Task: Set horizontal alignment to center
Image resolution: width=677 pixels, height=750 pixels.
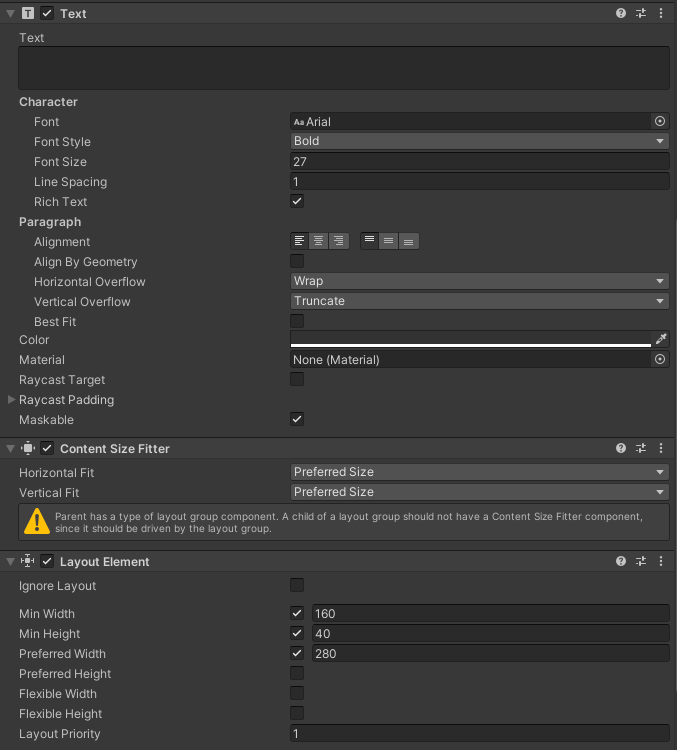Action: tap(319, 241)
